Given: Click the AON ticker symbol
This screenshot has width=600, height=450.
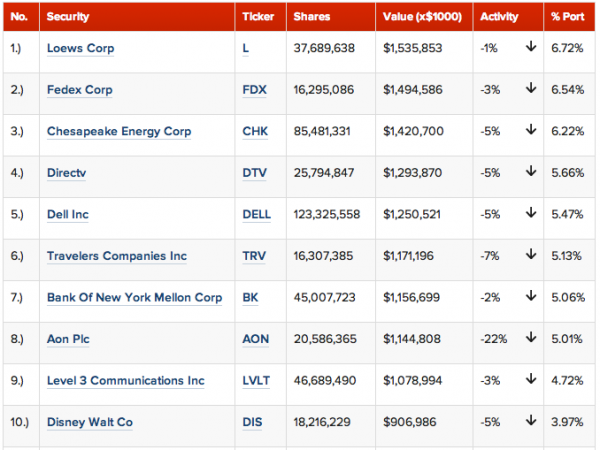Looking at the screenshot, I should coord(255,340).
